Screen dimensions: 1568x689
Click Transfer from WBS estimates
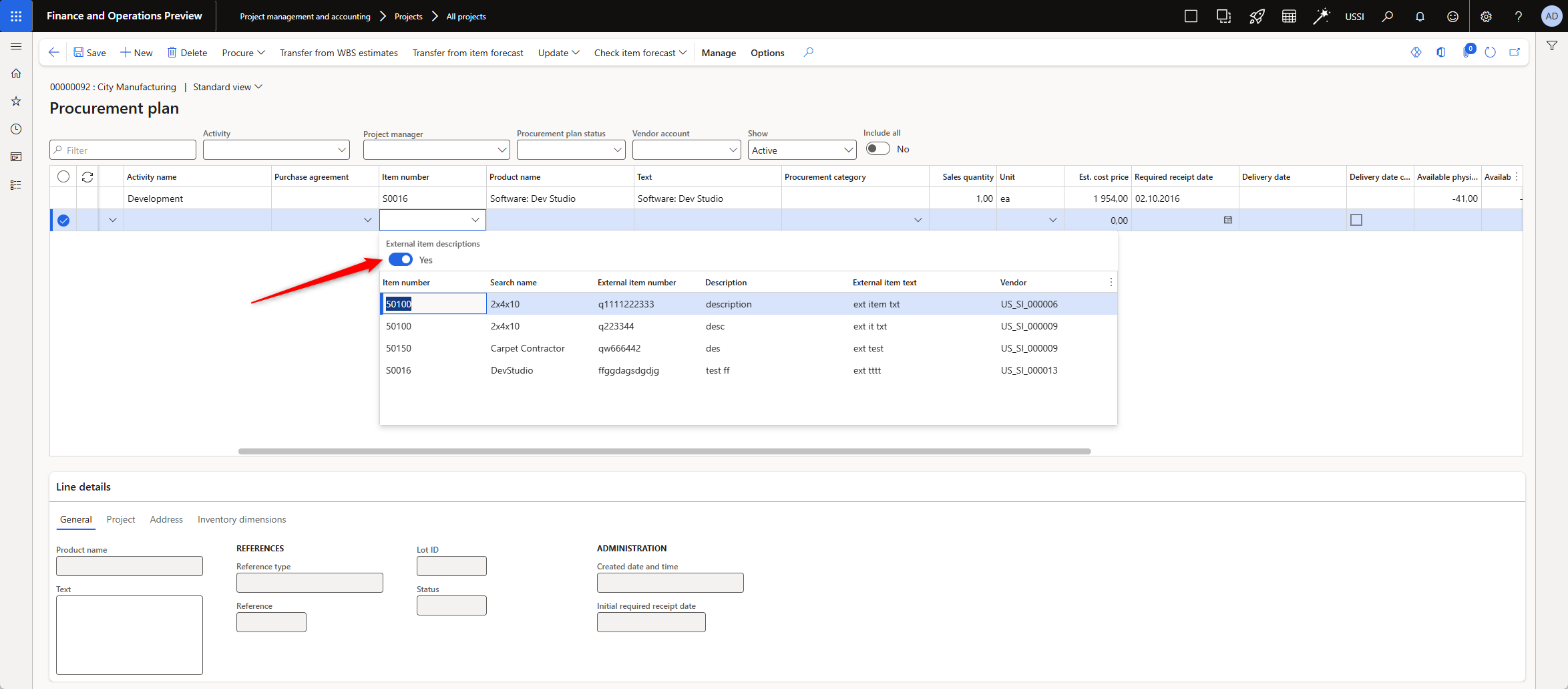[339, 53]
